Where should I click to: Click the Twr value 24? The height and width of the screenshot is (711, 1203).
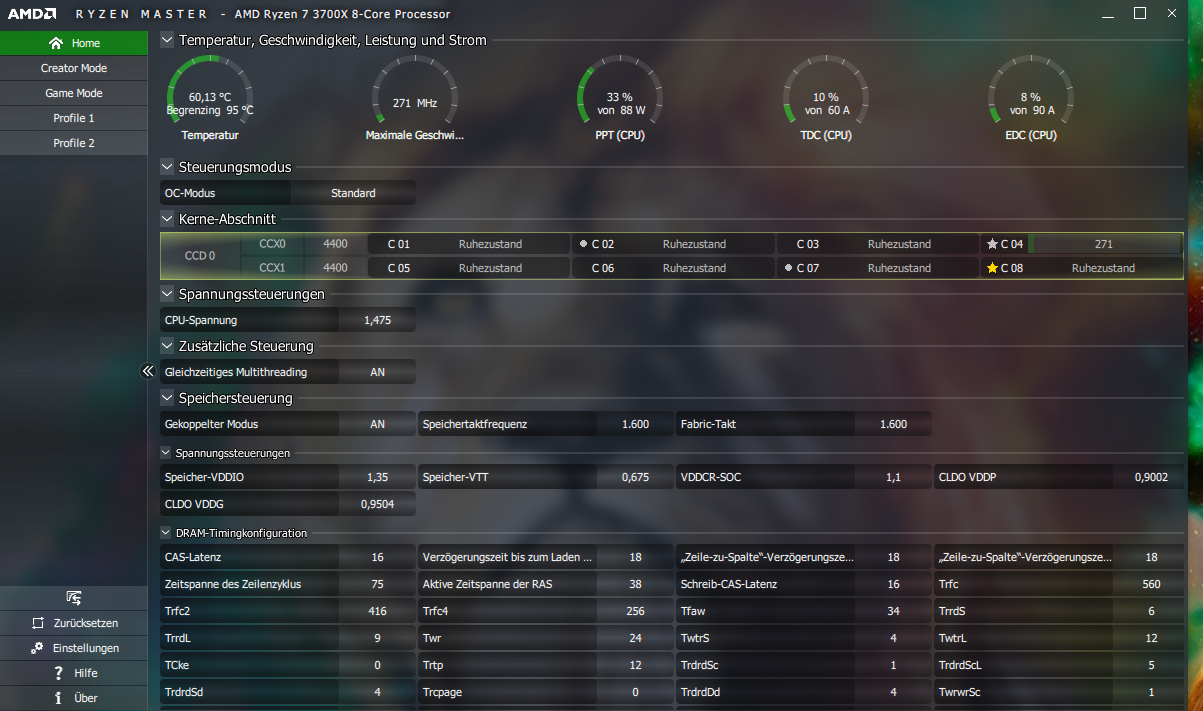point(635,638)
